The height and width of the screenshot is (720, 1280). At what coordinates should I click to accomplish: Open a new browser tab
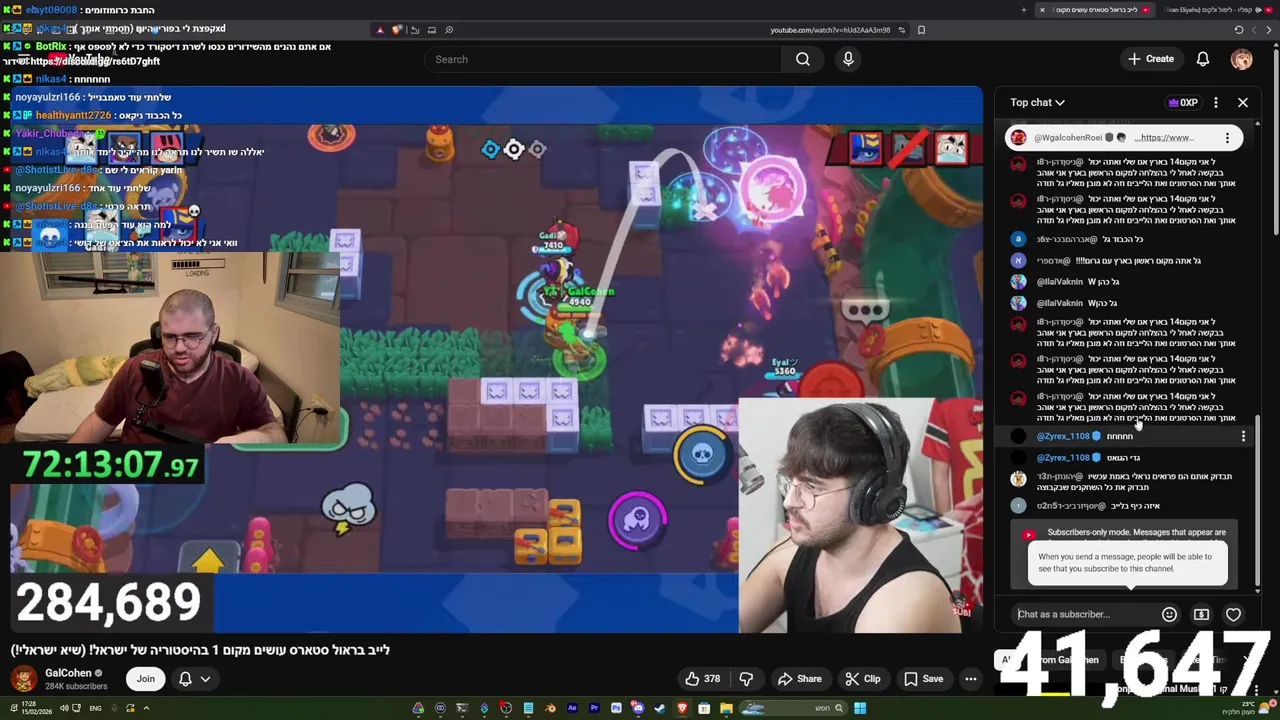1023,10
